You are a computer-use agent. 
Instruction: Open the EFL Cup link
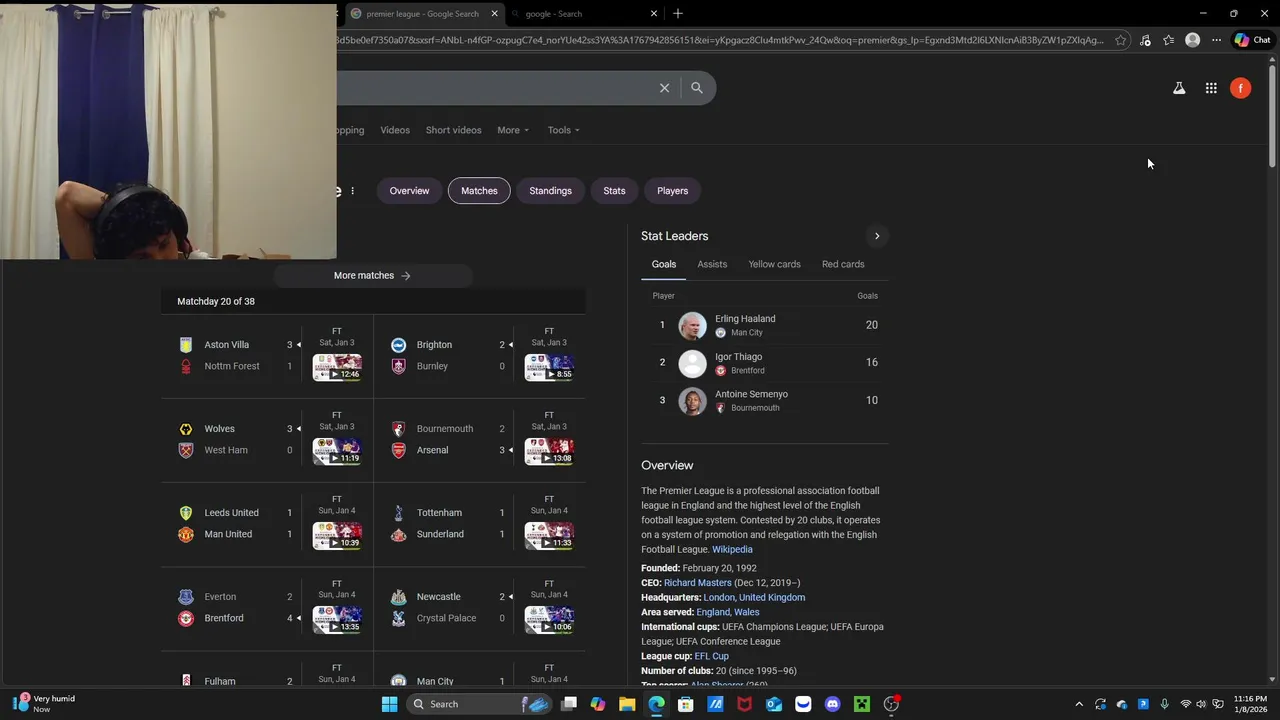[712, 656]
